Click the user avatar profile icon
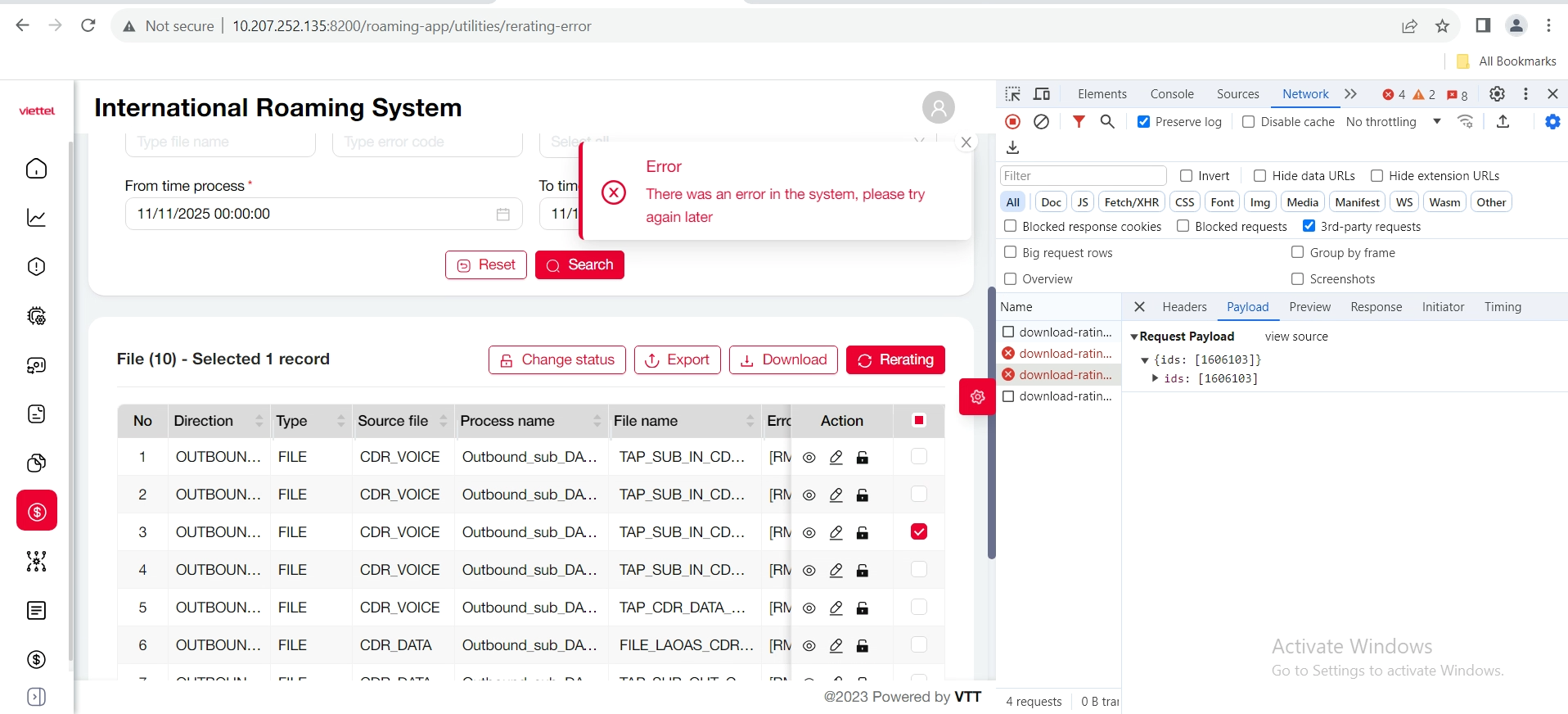 (x=938, y=107)
